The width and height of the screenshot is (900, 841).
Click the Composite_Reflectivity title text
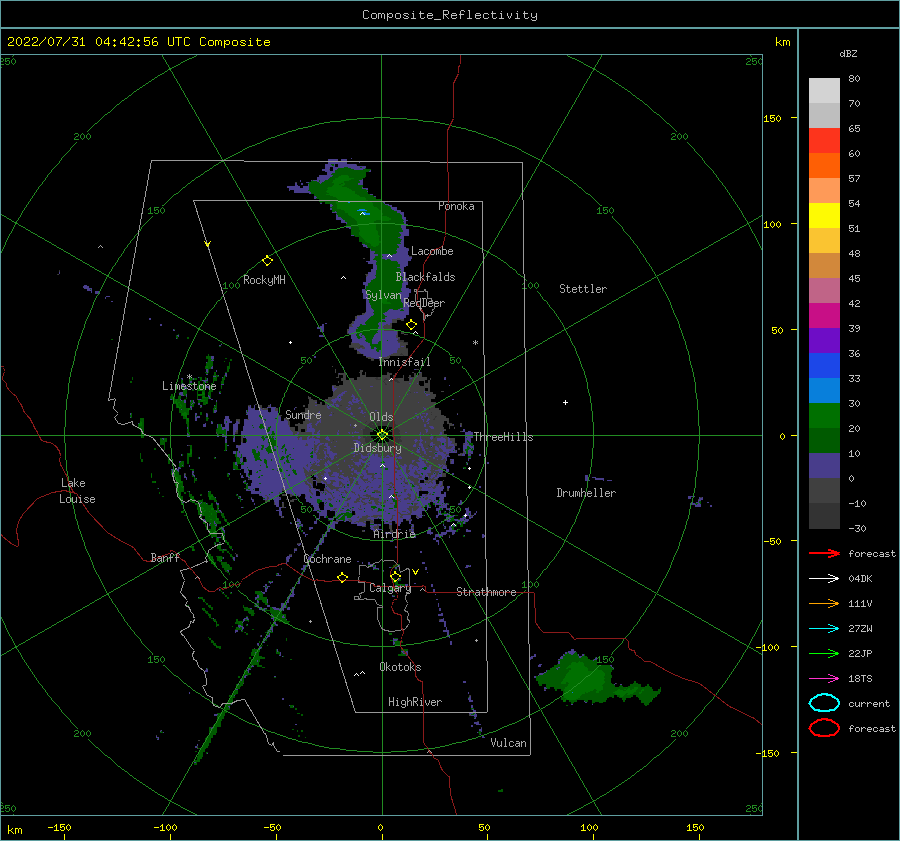[x=449, y=15]
